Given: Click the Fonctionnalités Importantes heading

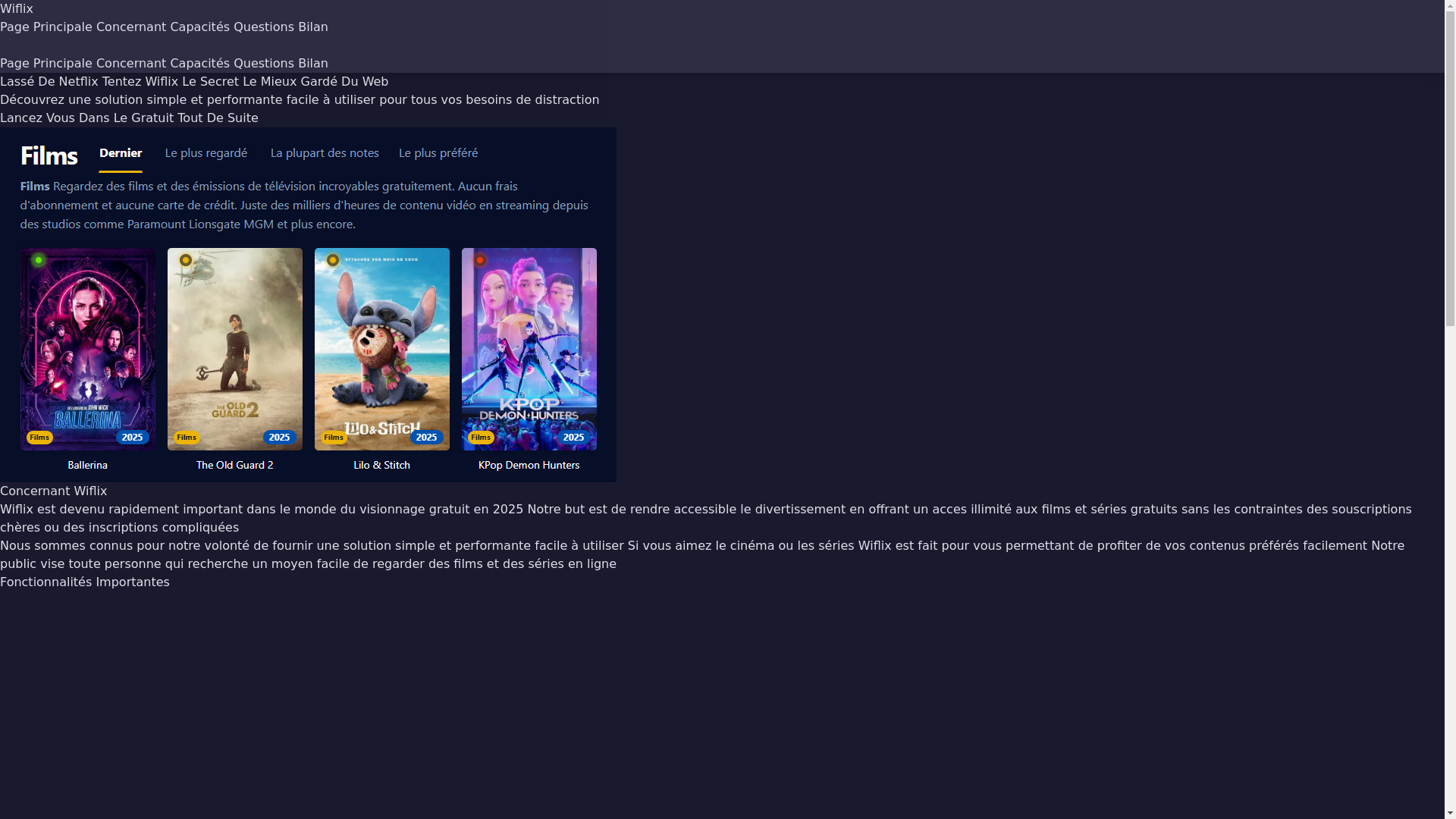Looking at the screenshot, I should tap(85, 582).
